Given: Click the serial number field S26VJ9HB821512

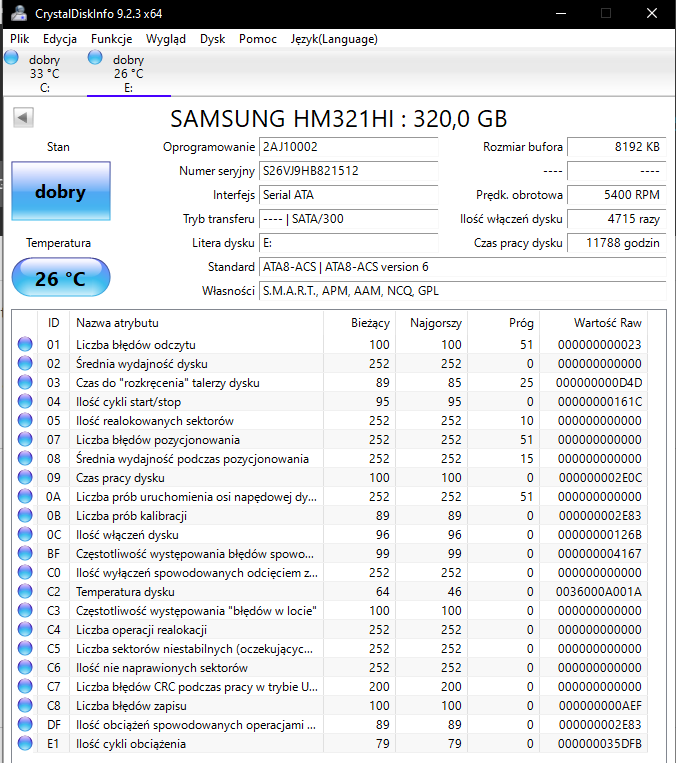Looking at the screenshot, I should click(348, 171).
